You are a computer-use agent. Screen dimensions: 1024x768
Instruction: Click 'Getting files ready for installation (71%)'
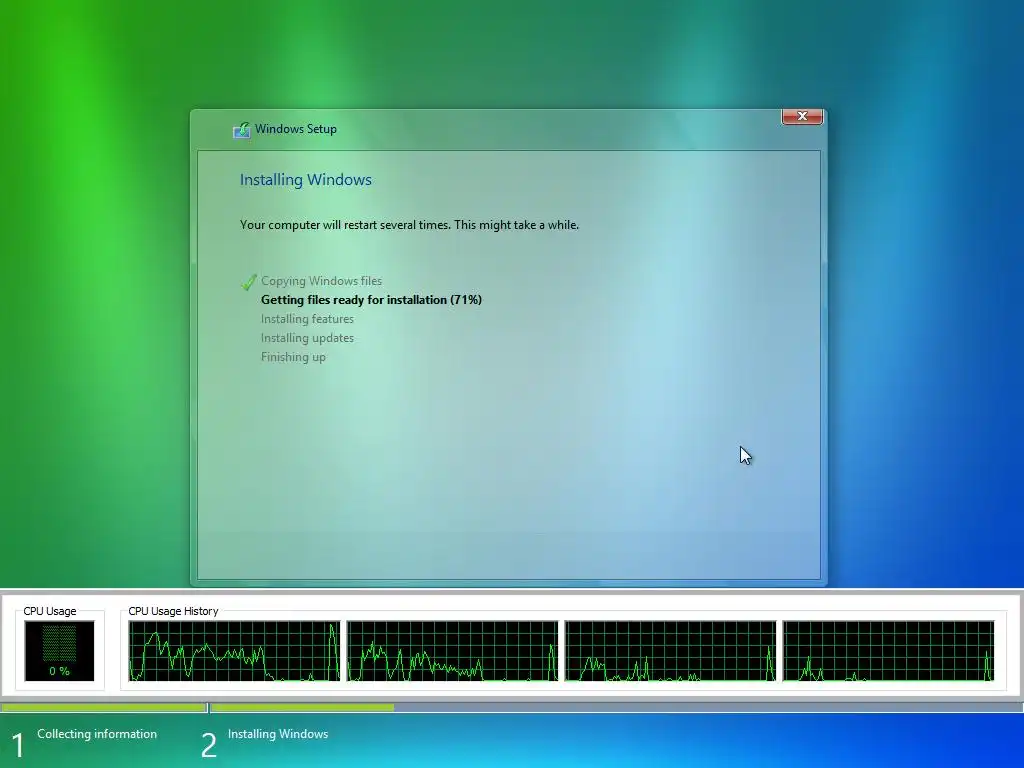(x=371, y=300)
